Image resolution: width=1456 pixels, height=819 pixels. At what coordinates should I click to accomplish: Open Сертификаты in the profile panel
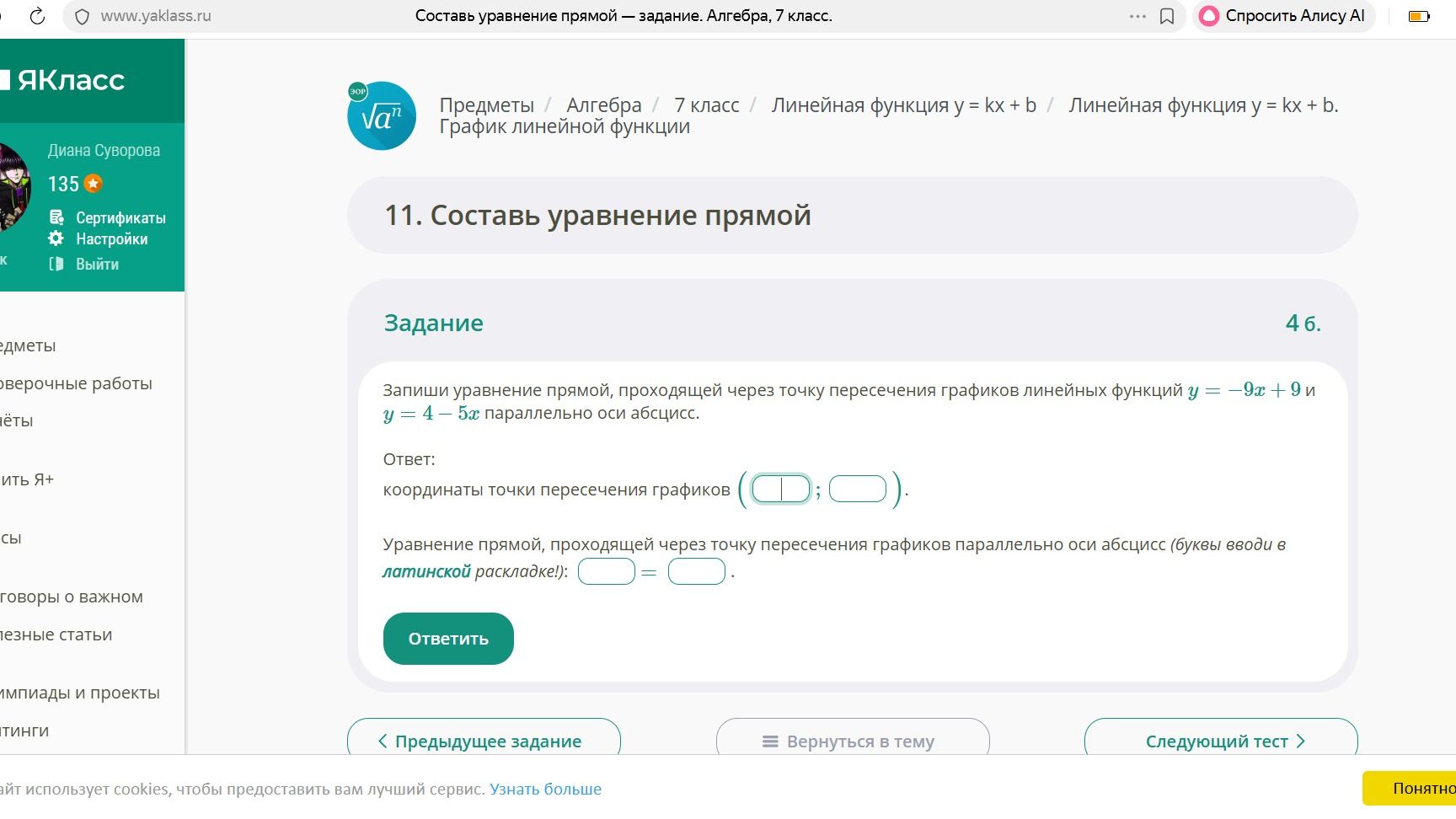click(x=120, y=217)
